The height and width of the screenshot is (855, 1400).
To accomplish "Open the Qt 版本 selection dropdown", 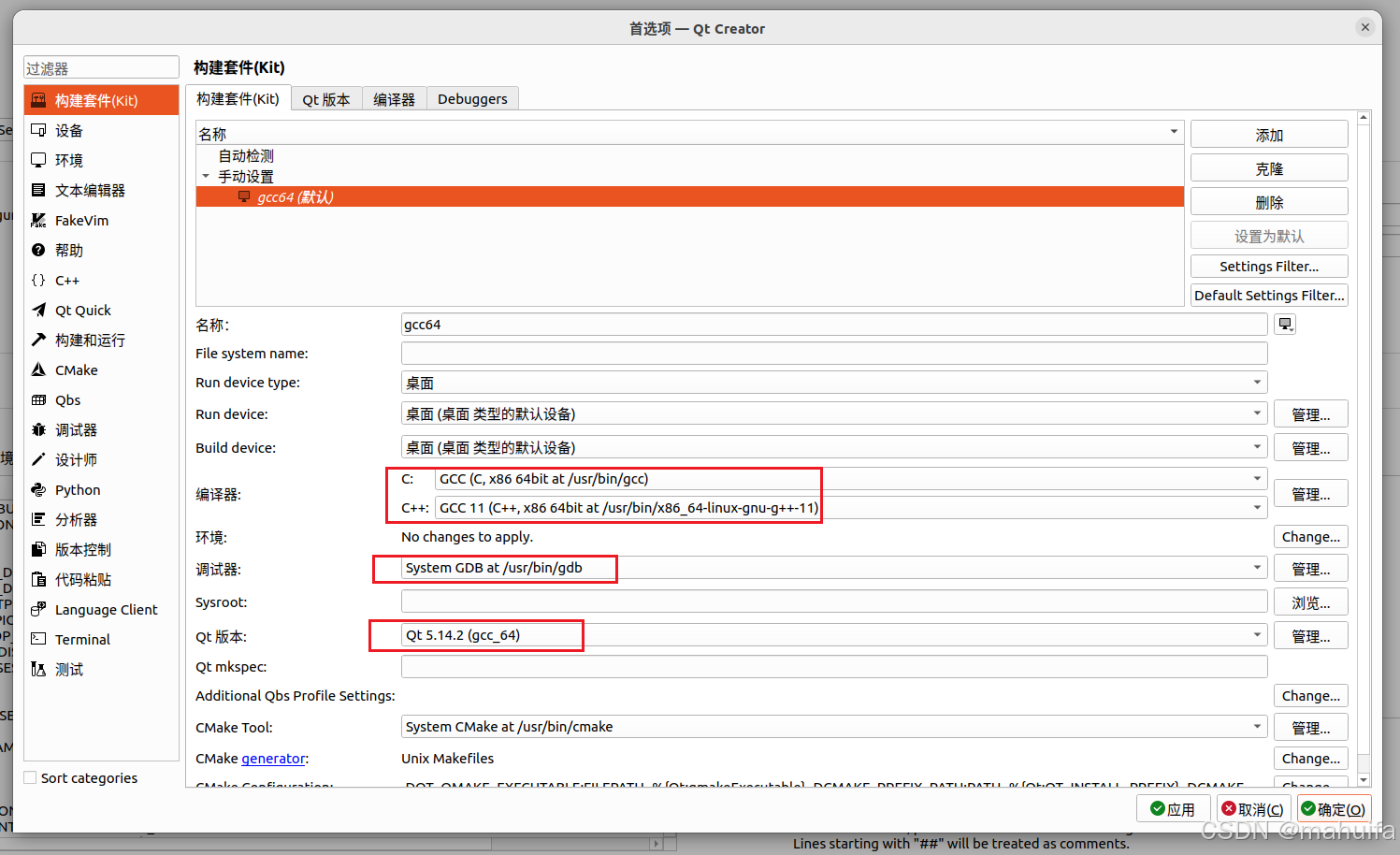I will [1256, 635].
